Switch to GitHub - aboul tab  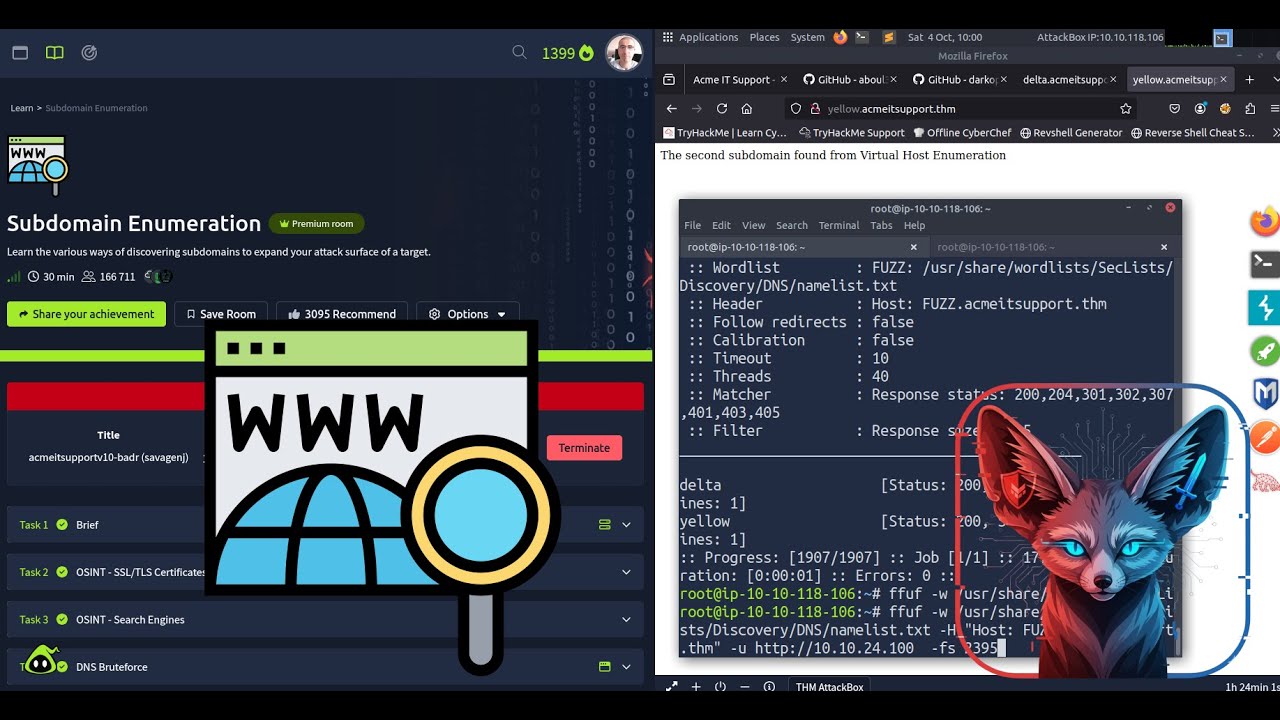(850, 80)
